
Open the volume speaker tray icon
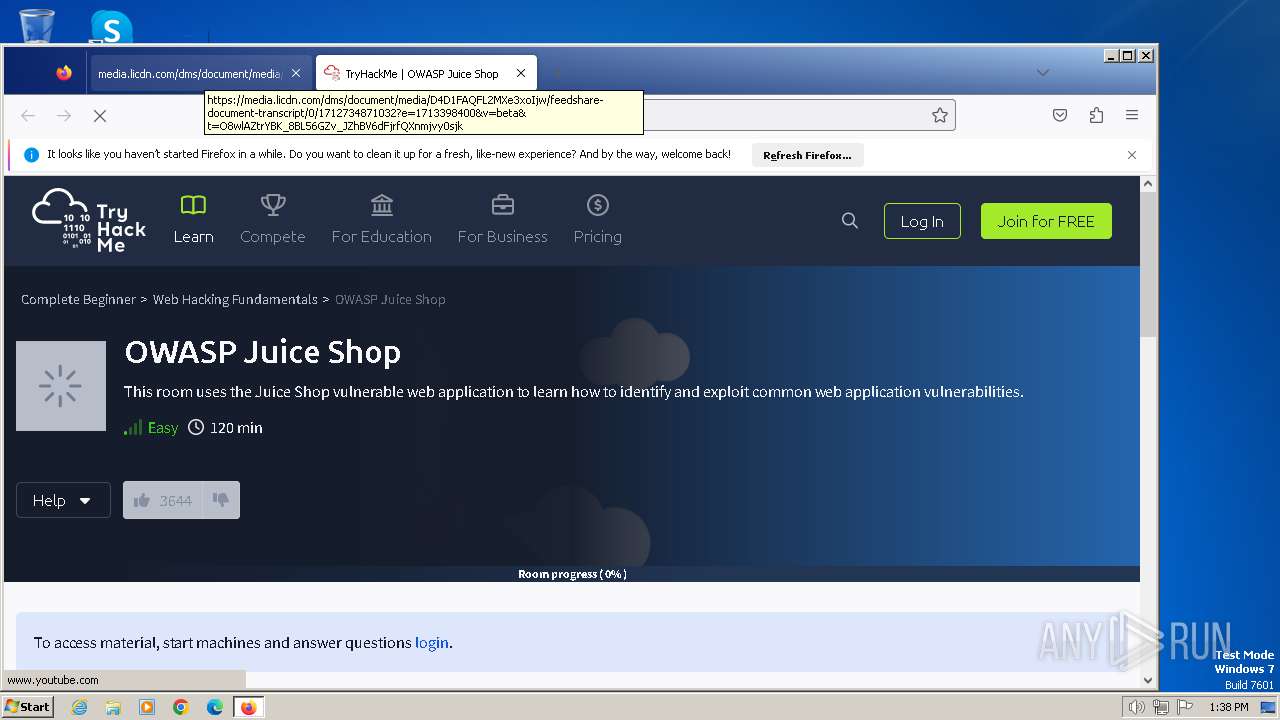(1137, 707)
